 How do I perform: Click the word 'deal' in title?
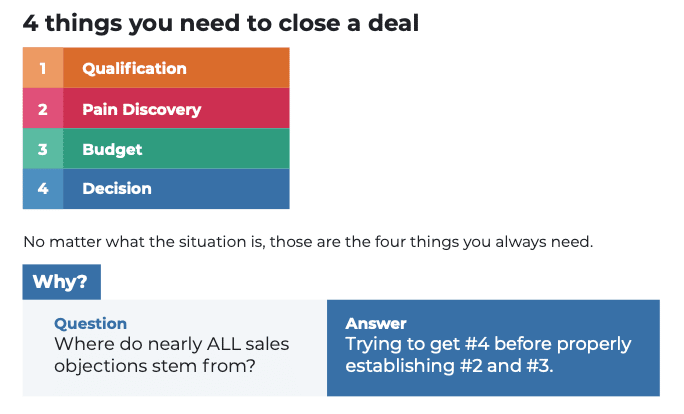[x=393, y=23]
